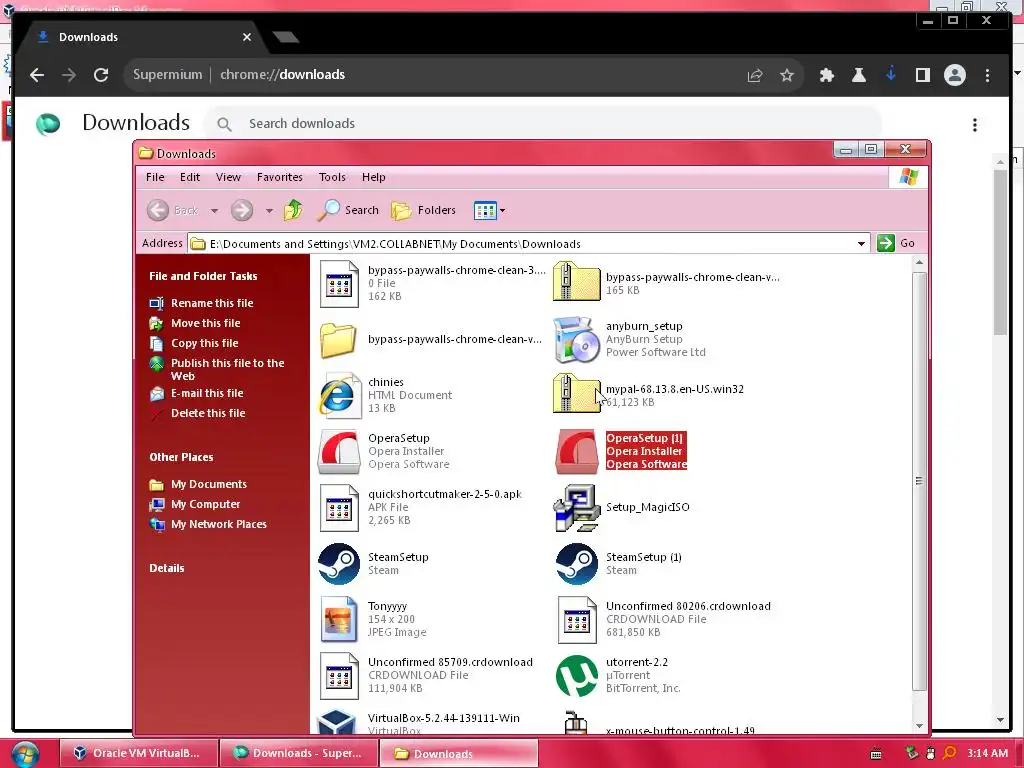Open the extensions puzzle icon
The image size is (1024, 768).
tap(827, 75)
